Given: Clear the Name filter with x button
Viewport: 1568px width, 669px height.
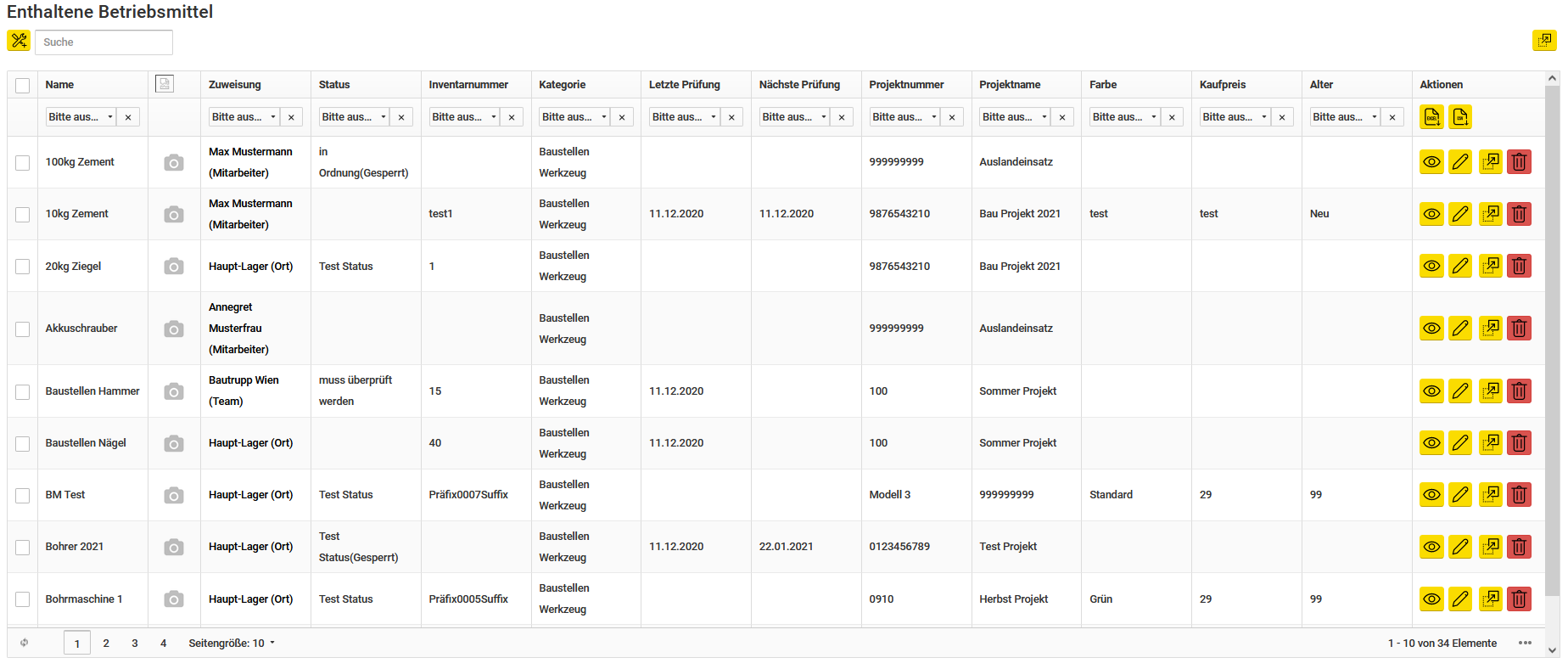Looking at the screenshot, I should point(128,117).
